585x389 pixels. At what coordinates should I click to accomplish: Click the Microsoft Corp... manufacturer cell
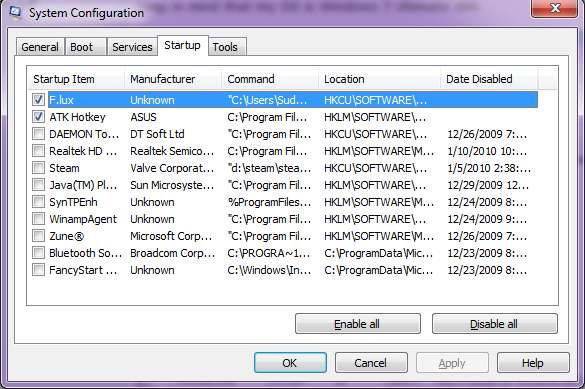coord(171,236)
